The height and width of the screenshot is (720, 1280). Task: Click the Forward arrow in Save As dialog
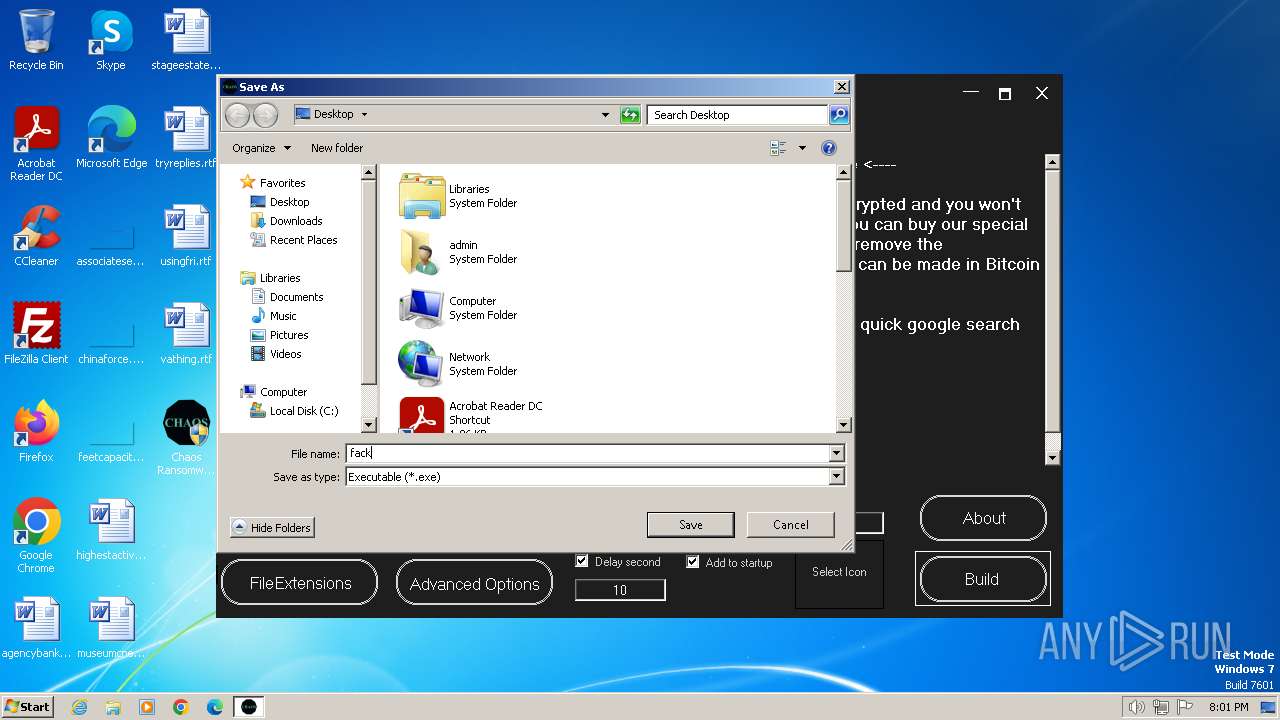coord(265,115)
